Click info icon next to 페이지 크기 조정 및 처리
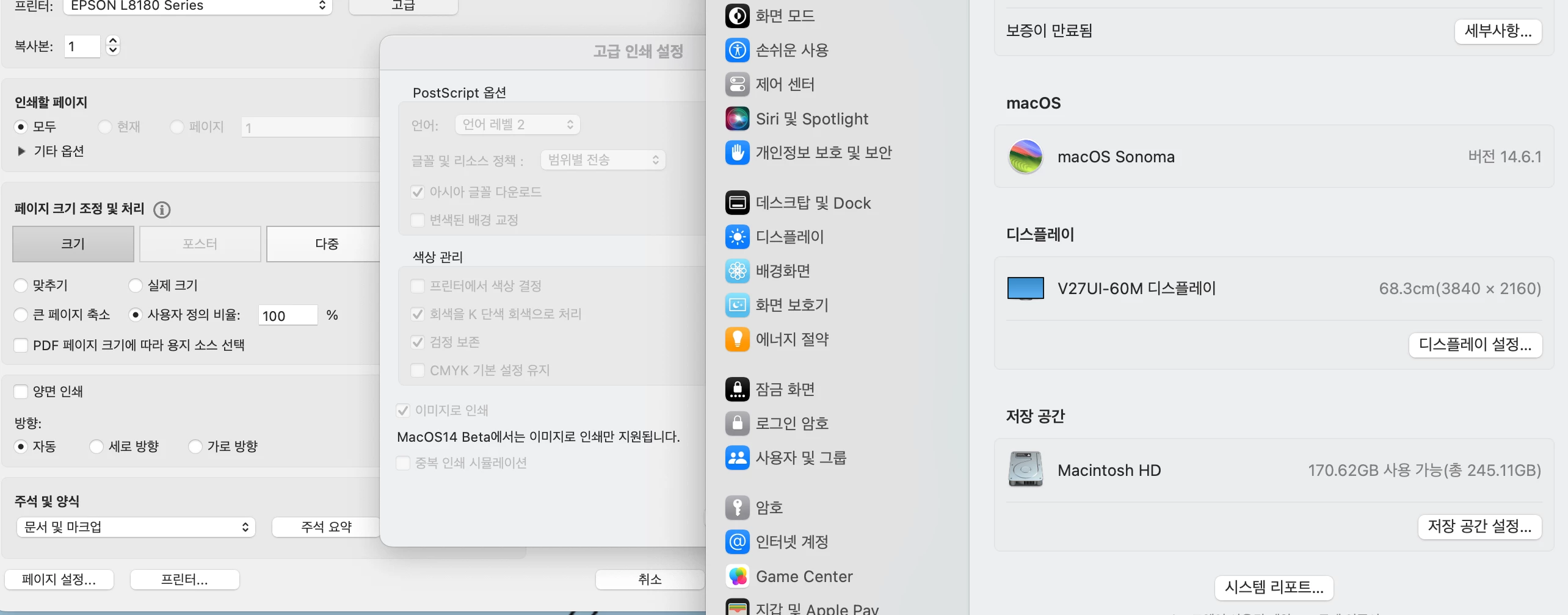The height and width of the screenshot is (615, 1568). pos(162,210)
